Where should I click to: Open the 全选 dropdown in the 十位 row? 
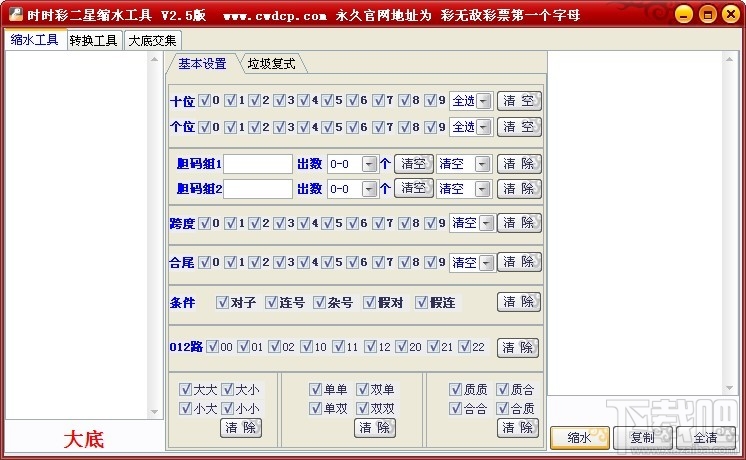[484, 101]
